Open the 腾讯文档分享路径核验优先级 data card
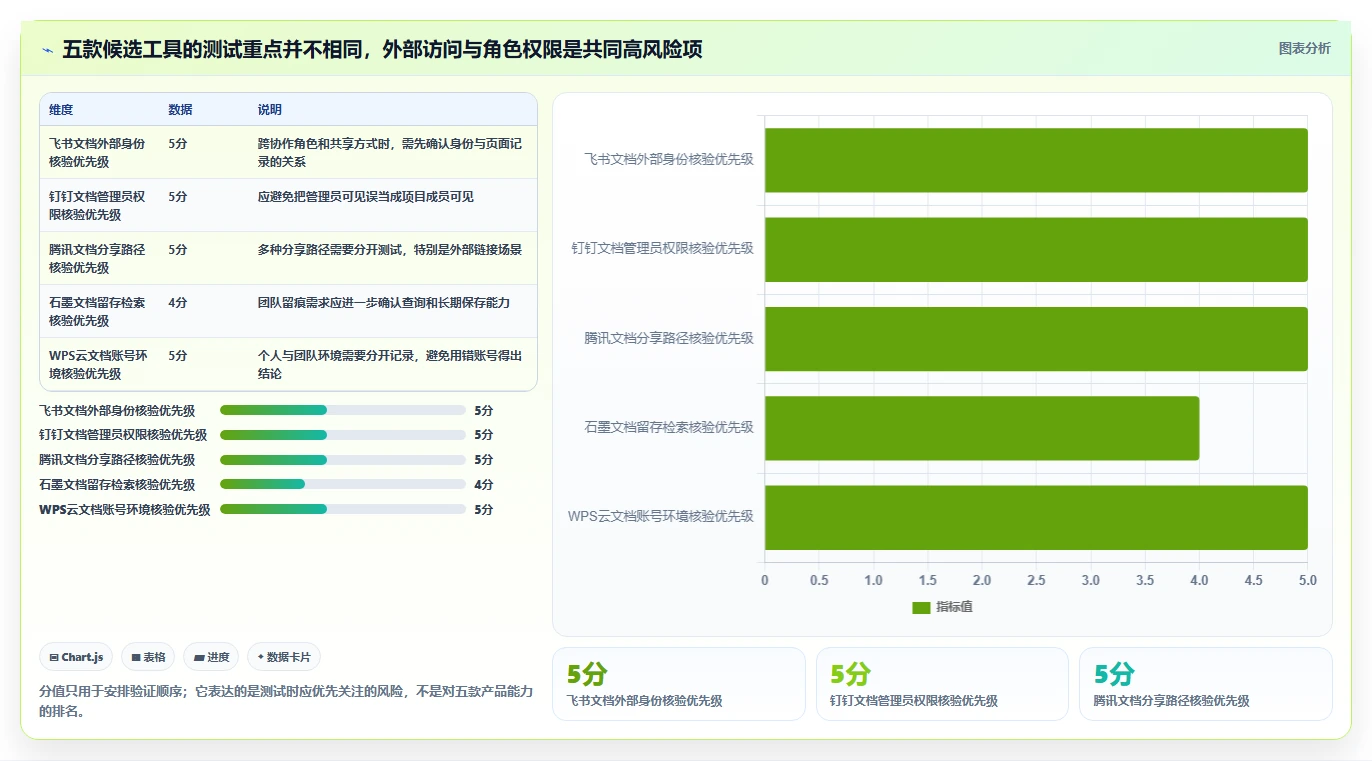1372x761 pixels. point(1206,684)
